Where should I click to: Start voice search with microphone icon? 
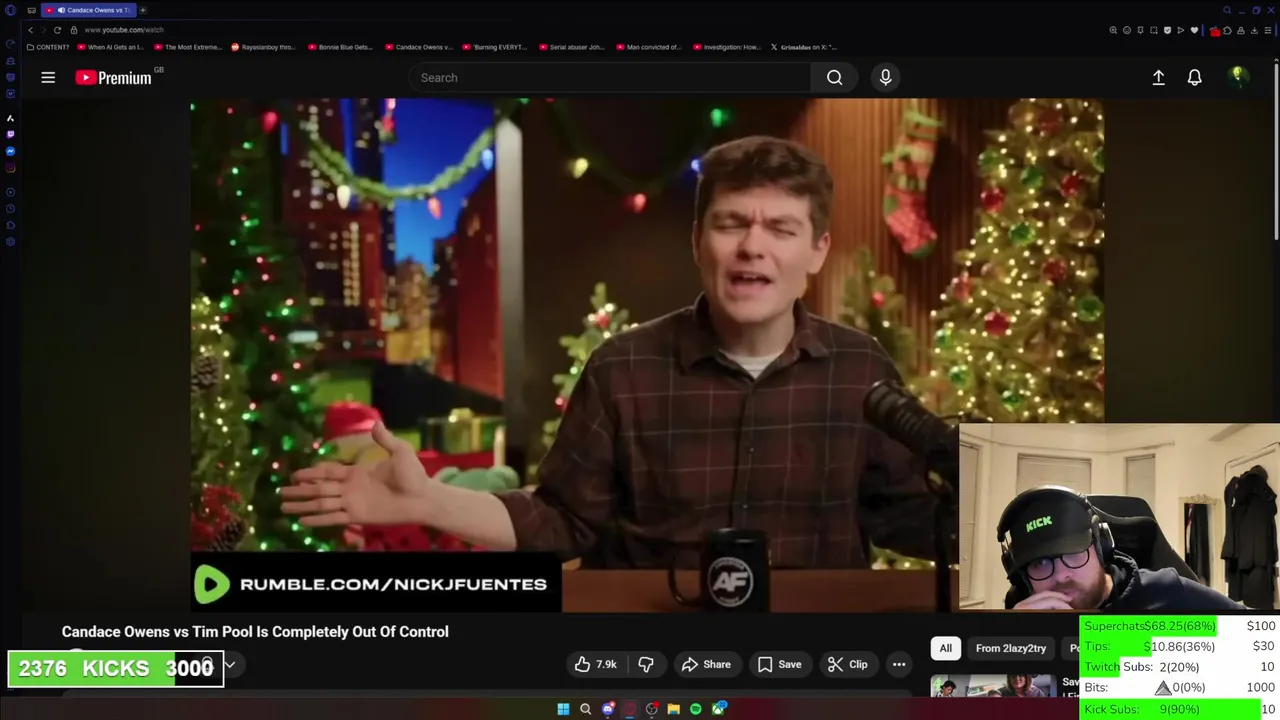885,77
